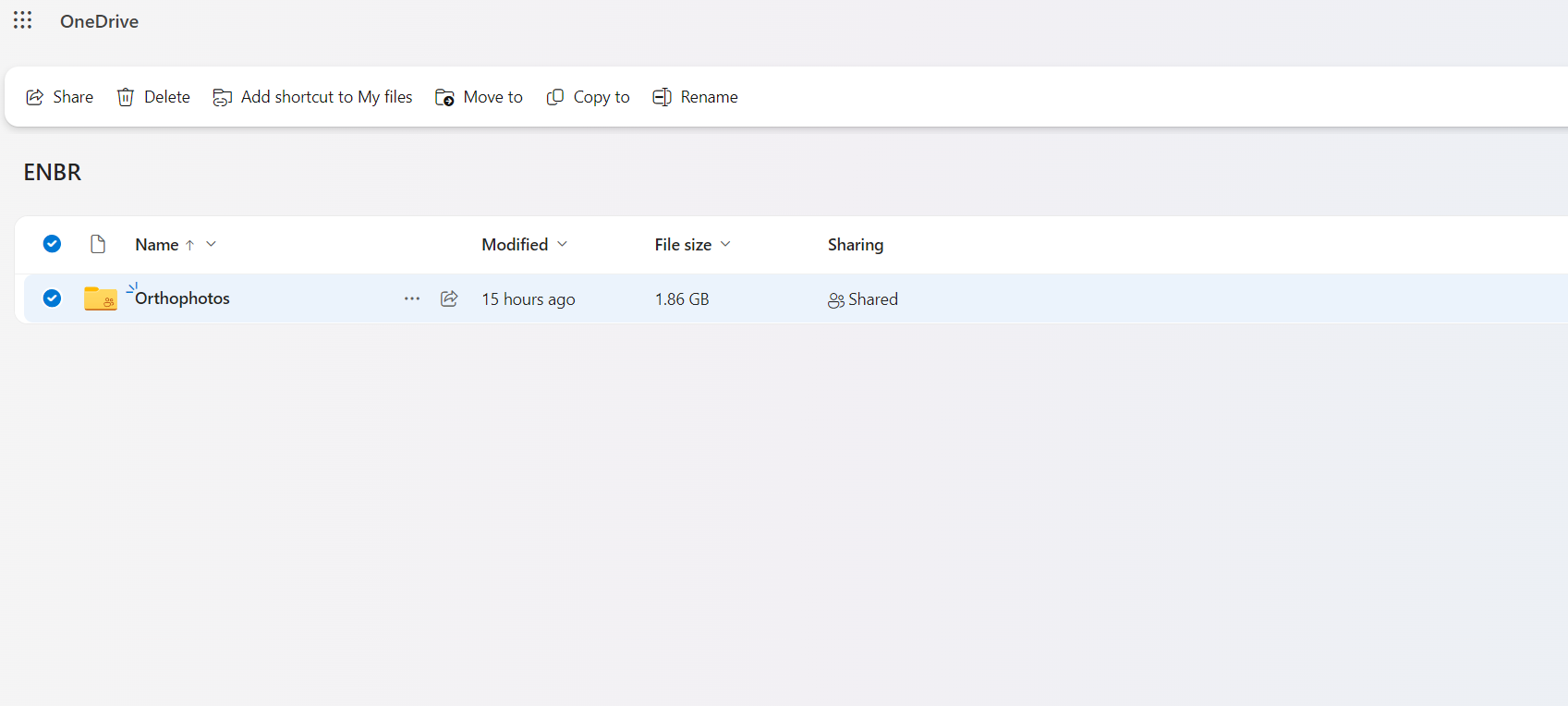The width and height of the screenshot is (1568, 706).
Task: Click Add shortcut to My files
Action: [x=313, y=97]
